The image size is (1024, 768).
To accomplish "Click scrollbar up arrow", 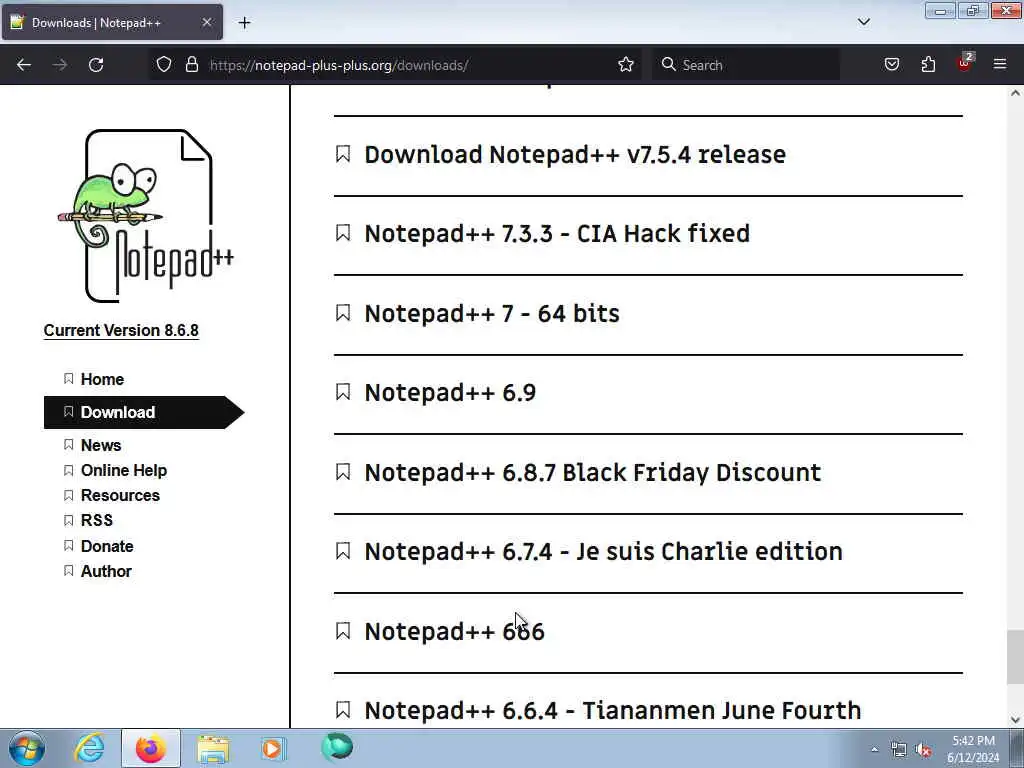I will (1015, 93).
